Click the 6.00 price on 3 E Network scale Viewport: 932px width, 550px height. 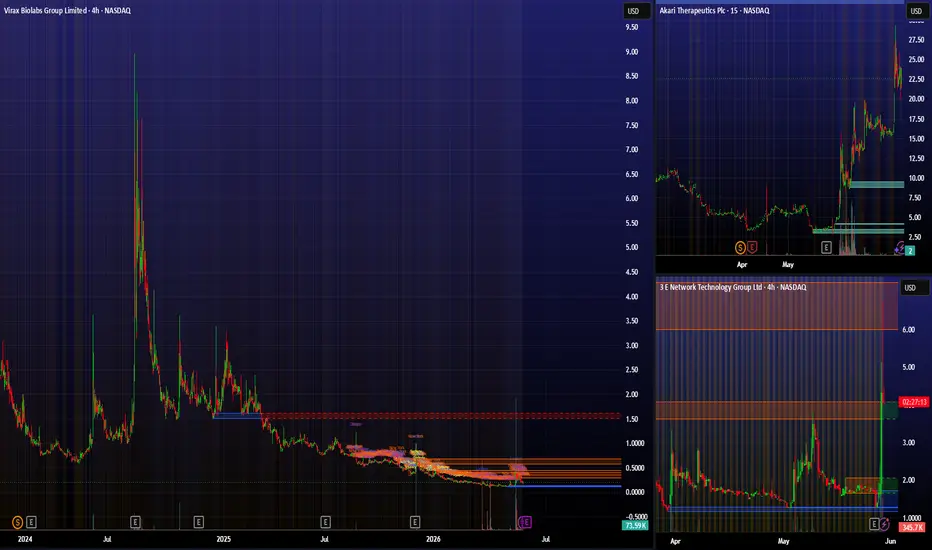coord(909,329)
